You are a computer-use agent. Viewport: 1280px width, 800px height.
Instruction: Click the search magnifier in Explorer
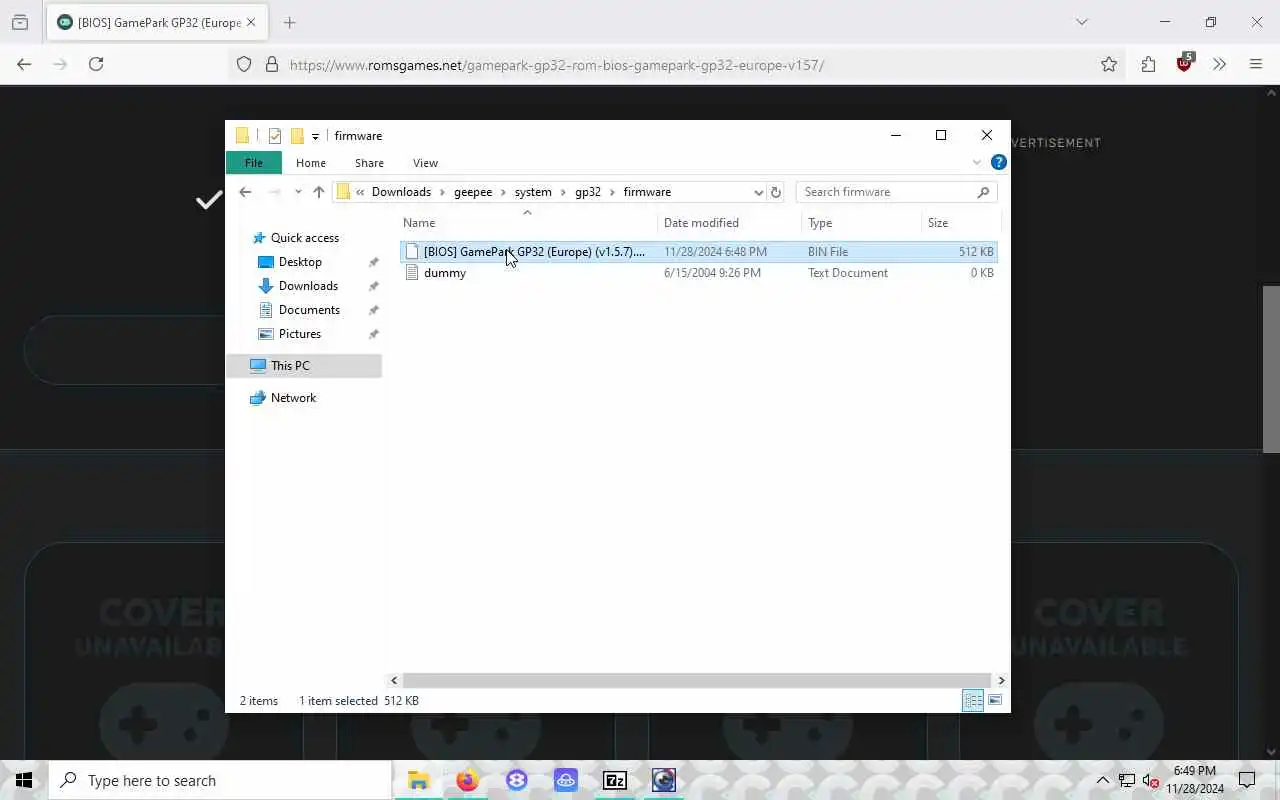[983, 192]
